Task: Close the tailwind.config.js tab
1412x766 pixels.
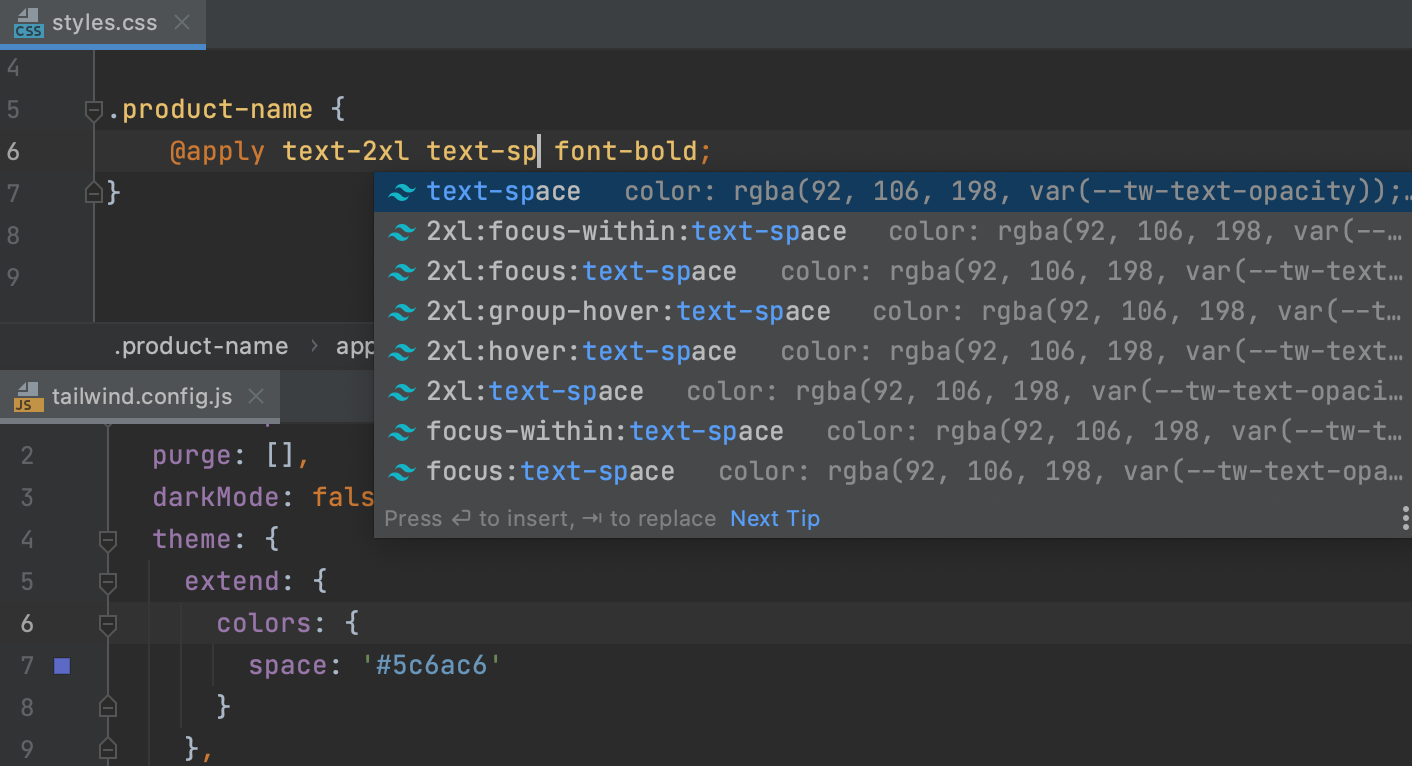Action: [256, 397]
